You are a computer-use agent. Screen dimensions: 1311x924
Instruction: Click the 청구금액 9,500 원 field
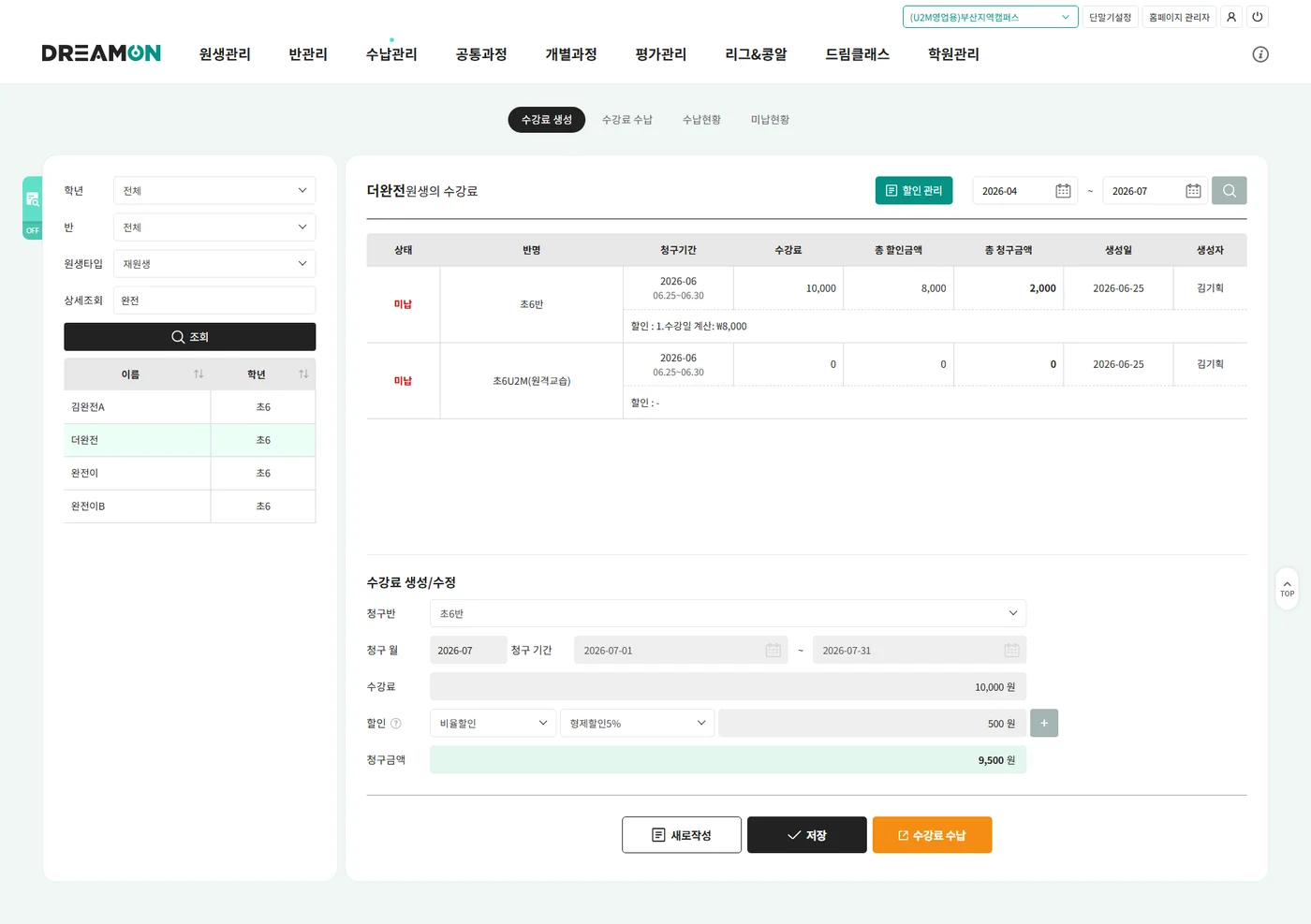pos(728,760)
